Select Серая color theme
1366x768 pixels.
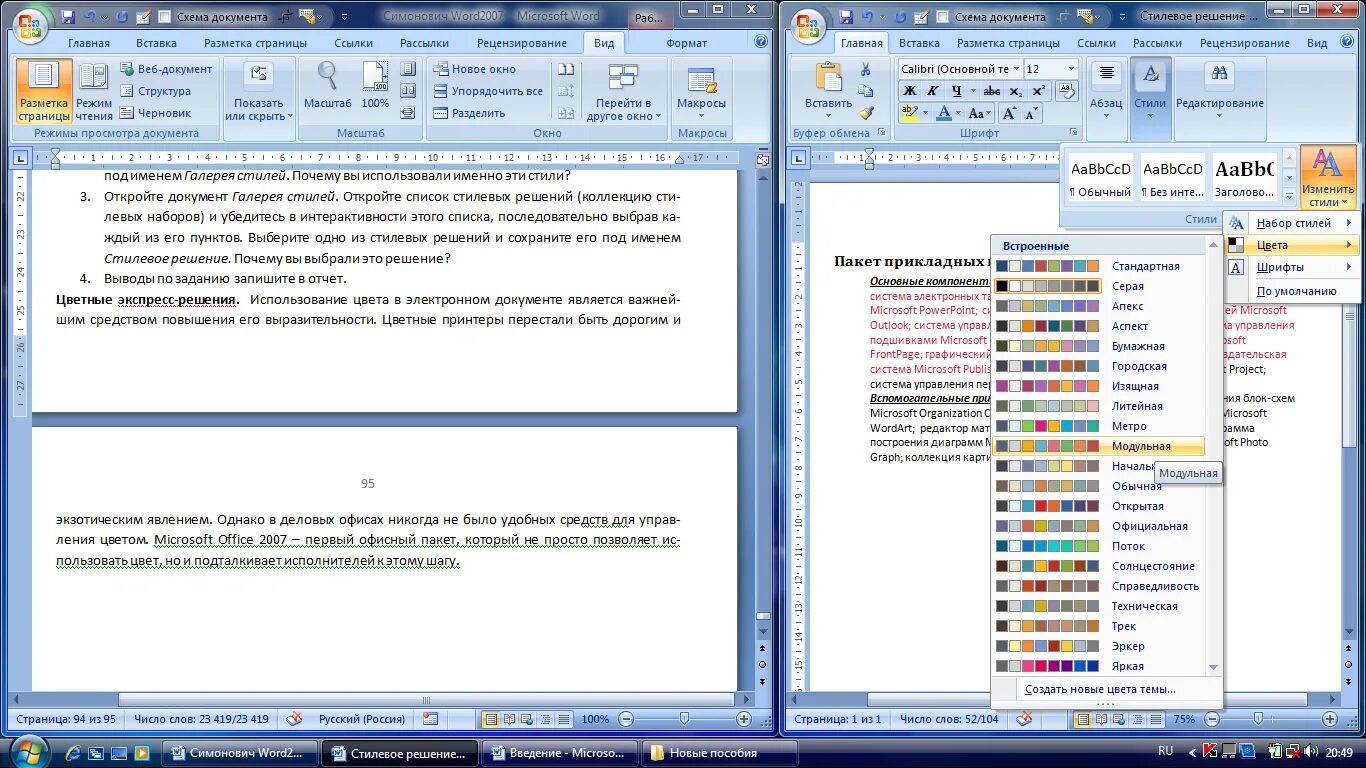[1098, 286]
